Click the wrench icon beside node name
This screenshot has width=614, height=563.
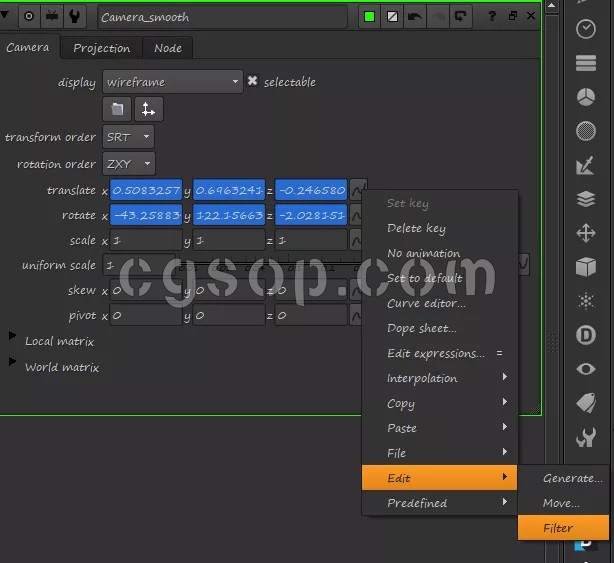(x=74, y=16)
